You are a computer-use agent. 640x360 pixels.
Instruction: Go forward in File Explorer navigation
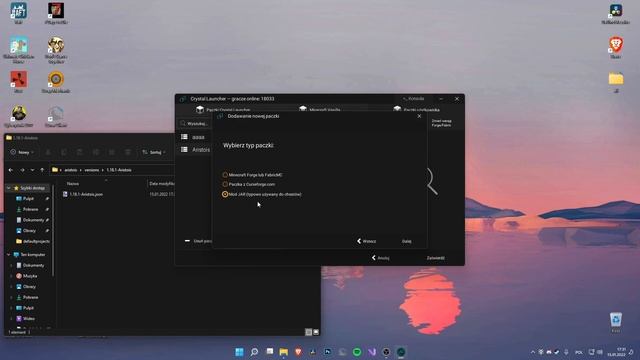click(x=22, y=170)
